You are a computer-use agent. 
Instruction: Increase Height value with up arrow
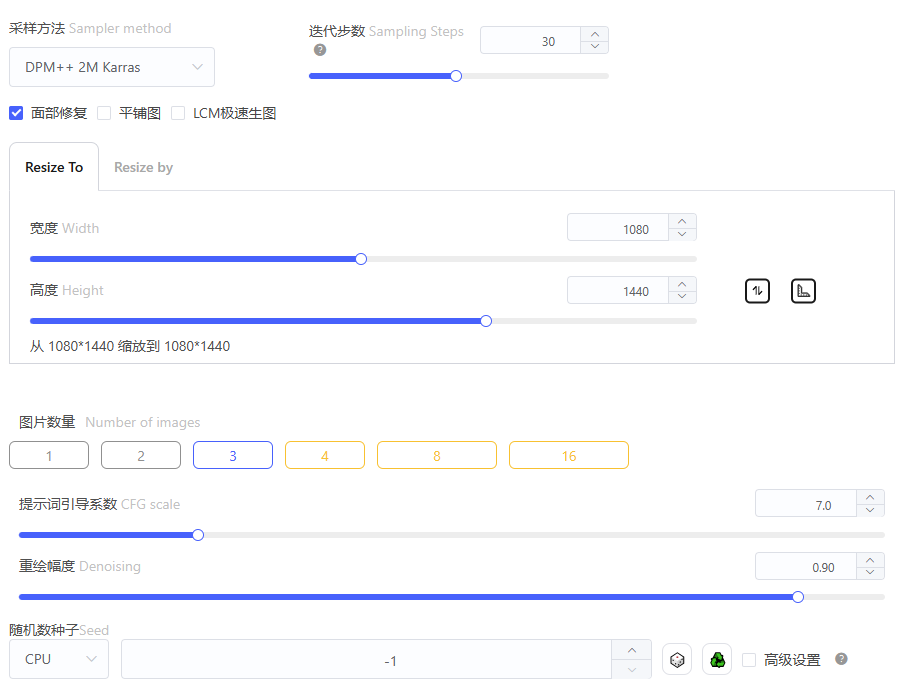pyautogui.click(x=682, y=283)
